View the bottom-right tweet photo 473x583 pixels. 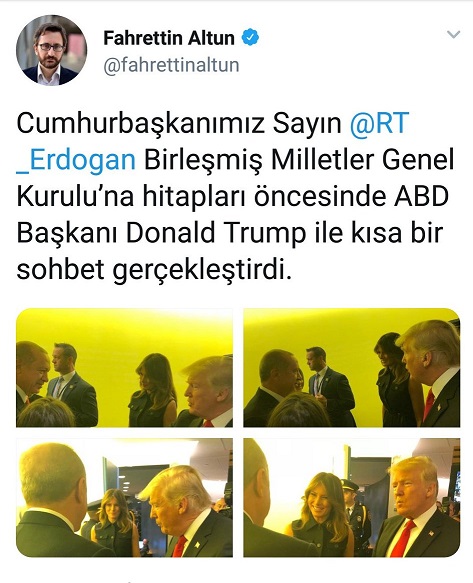352,497
